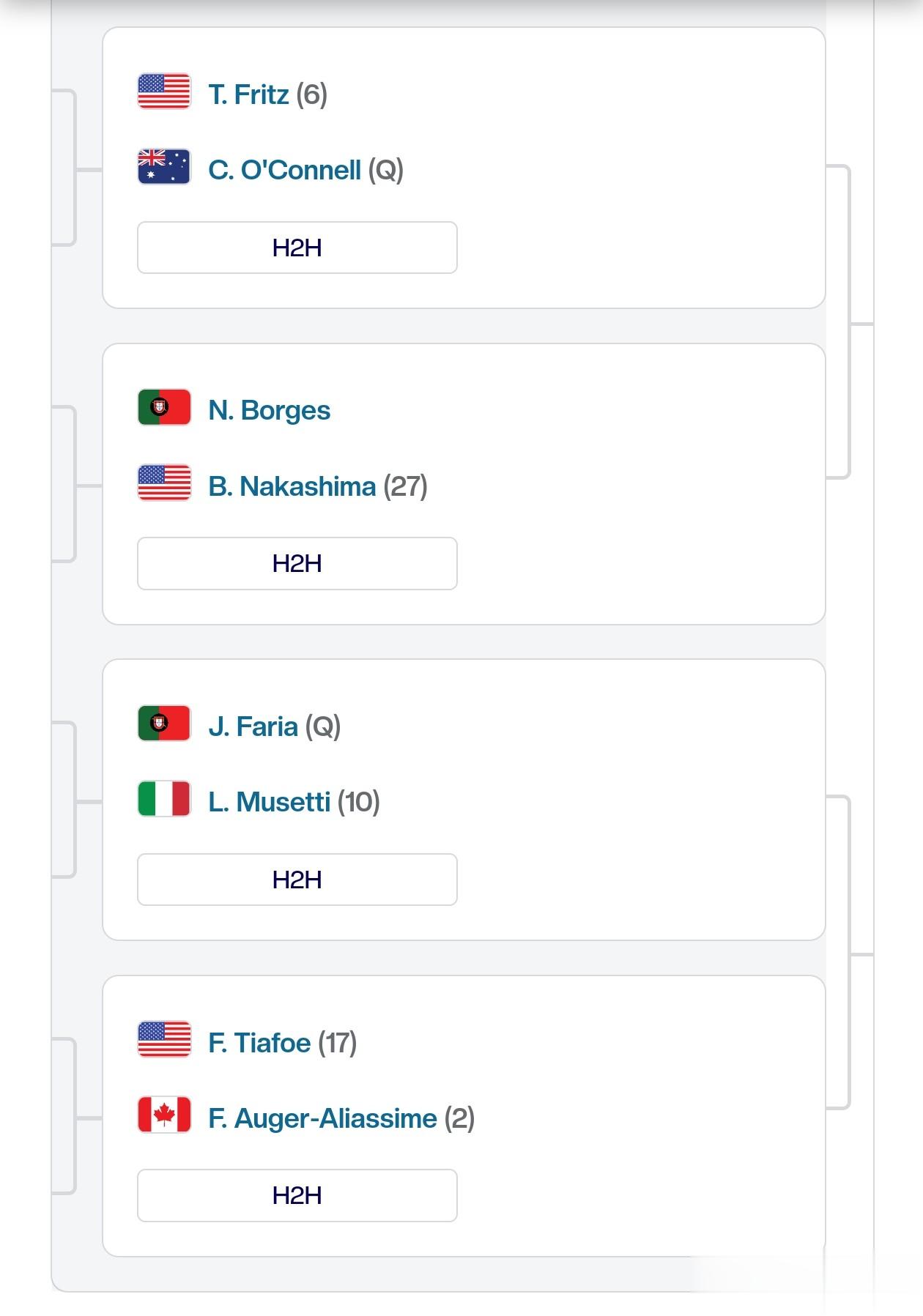Click the Italian flag beside L. Musetti
923x1316 pixels.
pyautogui.click(x=164, y=799)
